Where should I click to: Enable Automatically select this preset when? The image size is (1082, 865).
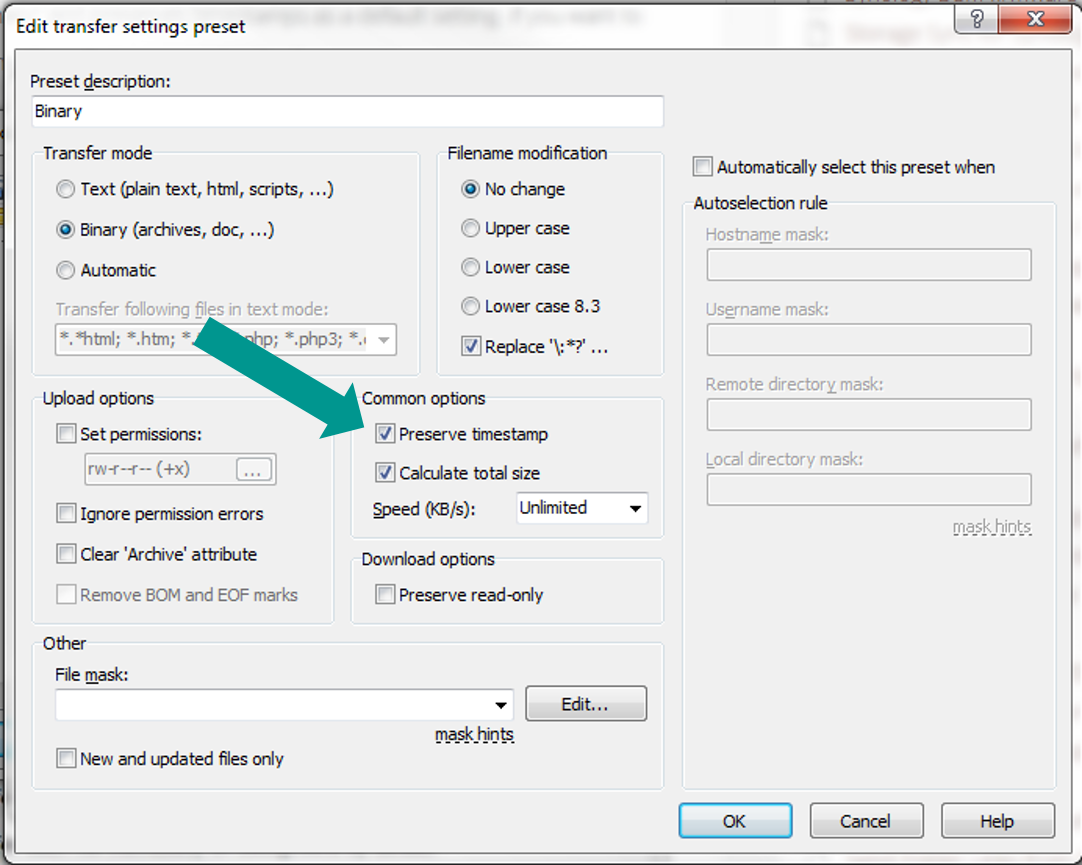(x=703, y=167)
